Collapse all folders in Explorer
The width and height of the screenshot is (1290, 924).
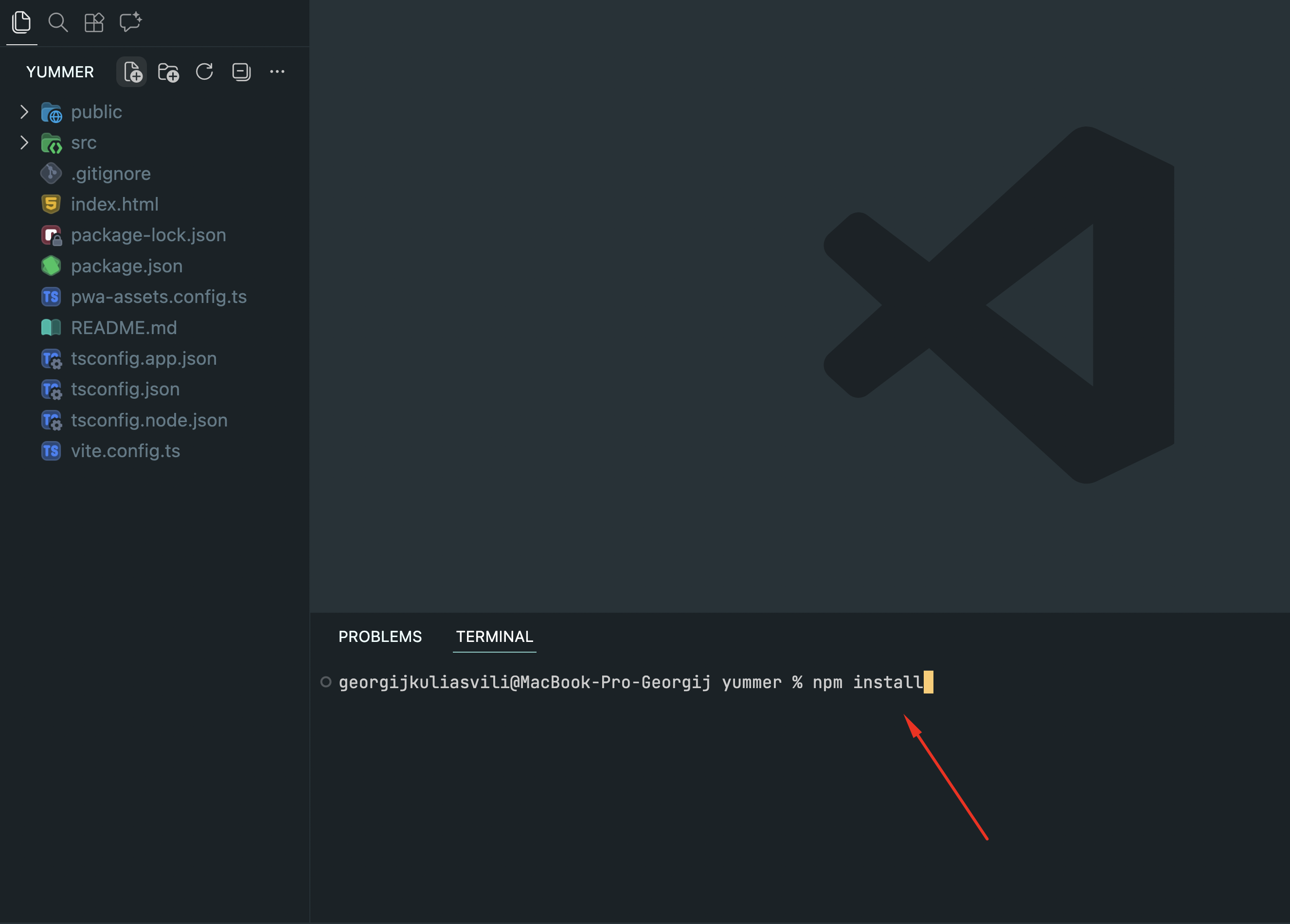(241, 71)
